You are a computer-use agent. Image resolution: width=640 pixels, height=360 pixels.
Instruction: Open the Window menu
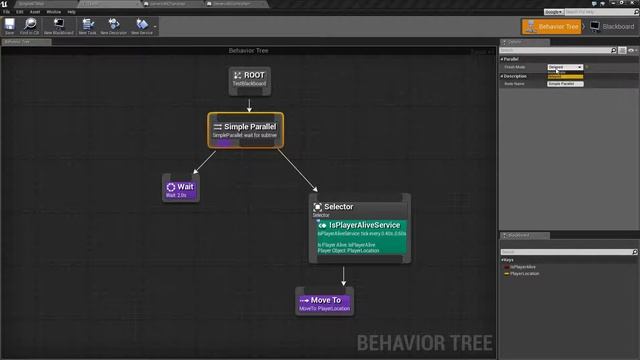pyautogui.click(x=53, y=12)
